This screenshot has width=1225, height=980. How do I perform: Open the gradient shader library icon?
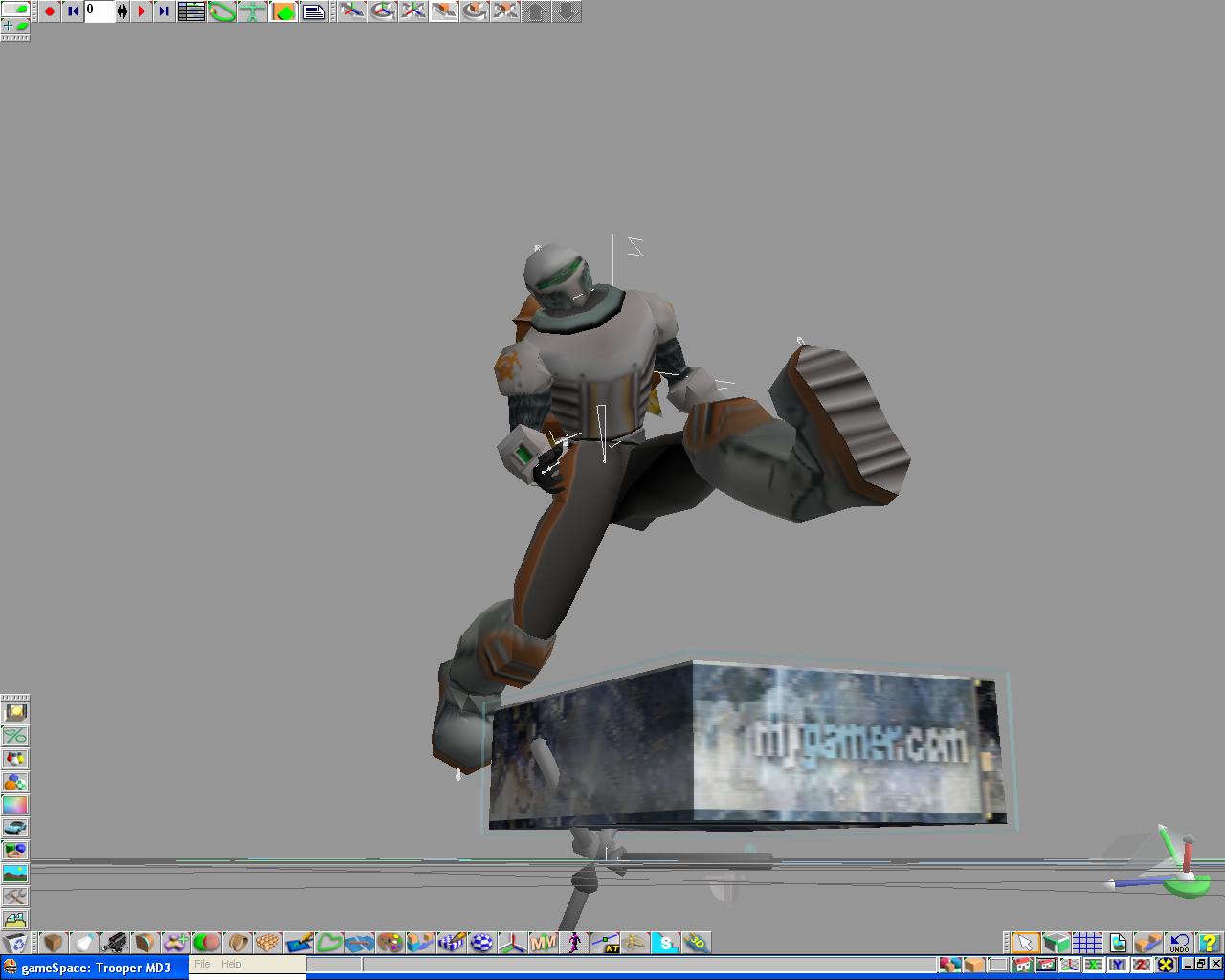(15, 805)
